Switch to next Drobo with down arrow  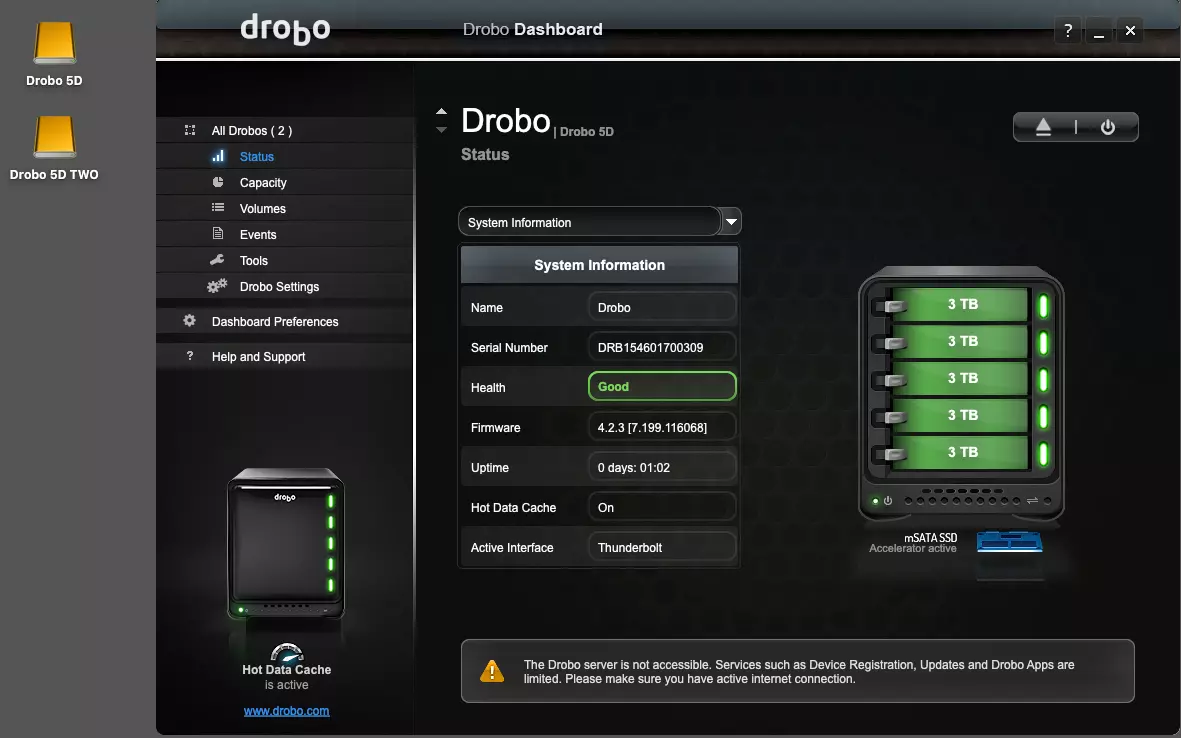click(x=441, y=130)
